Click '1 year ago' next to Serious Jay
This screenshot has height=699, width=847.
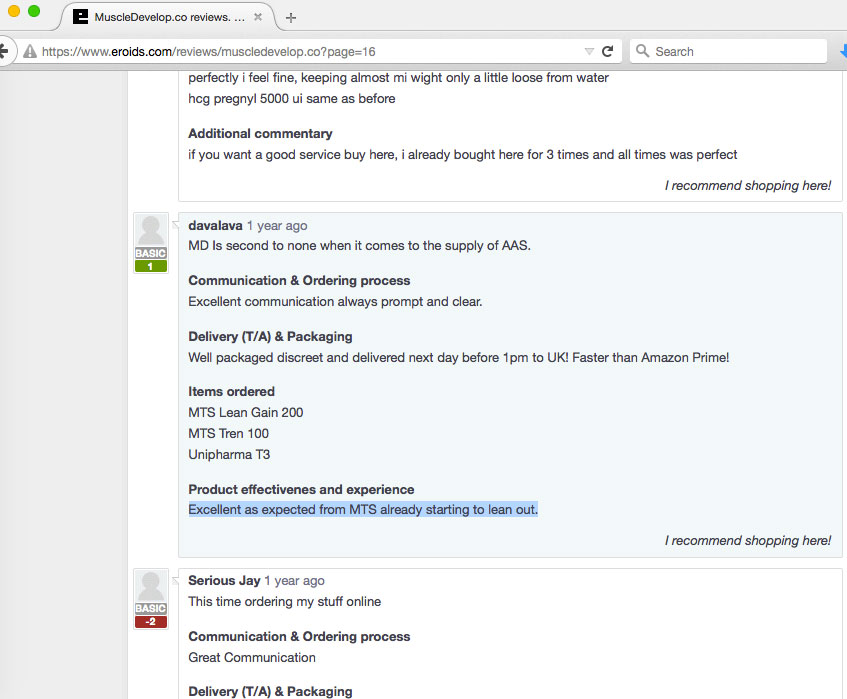(x=294, y=581)
